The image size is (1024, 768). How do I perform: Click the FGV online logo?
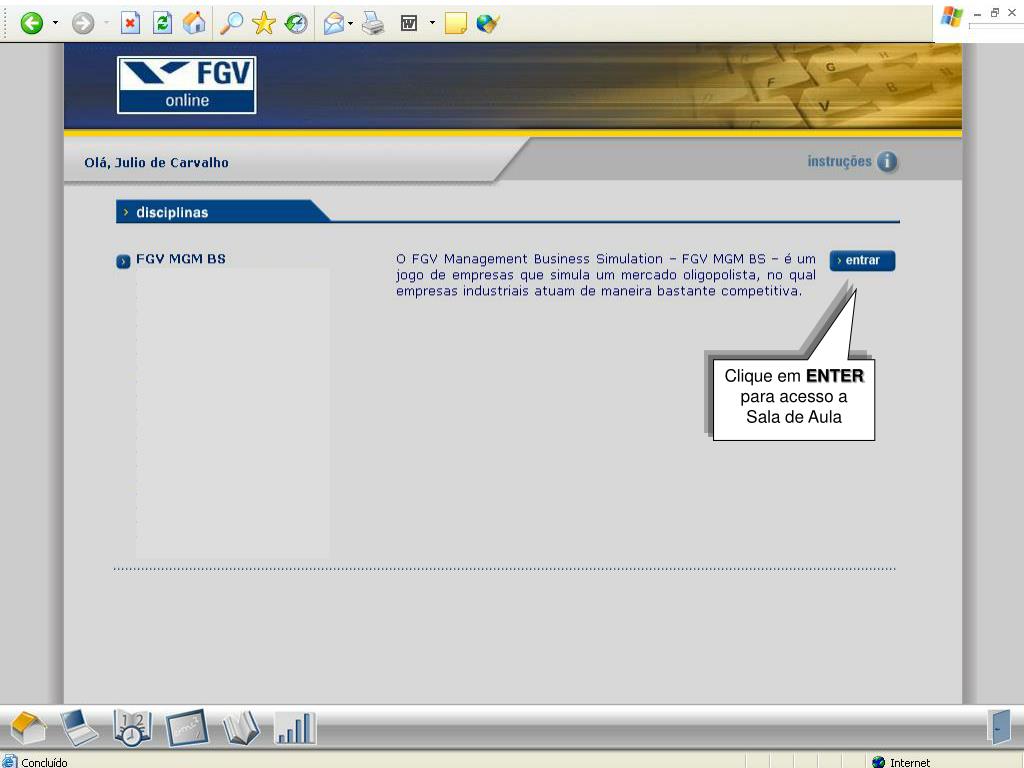[187, 85]
